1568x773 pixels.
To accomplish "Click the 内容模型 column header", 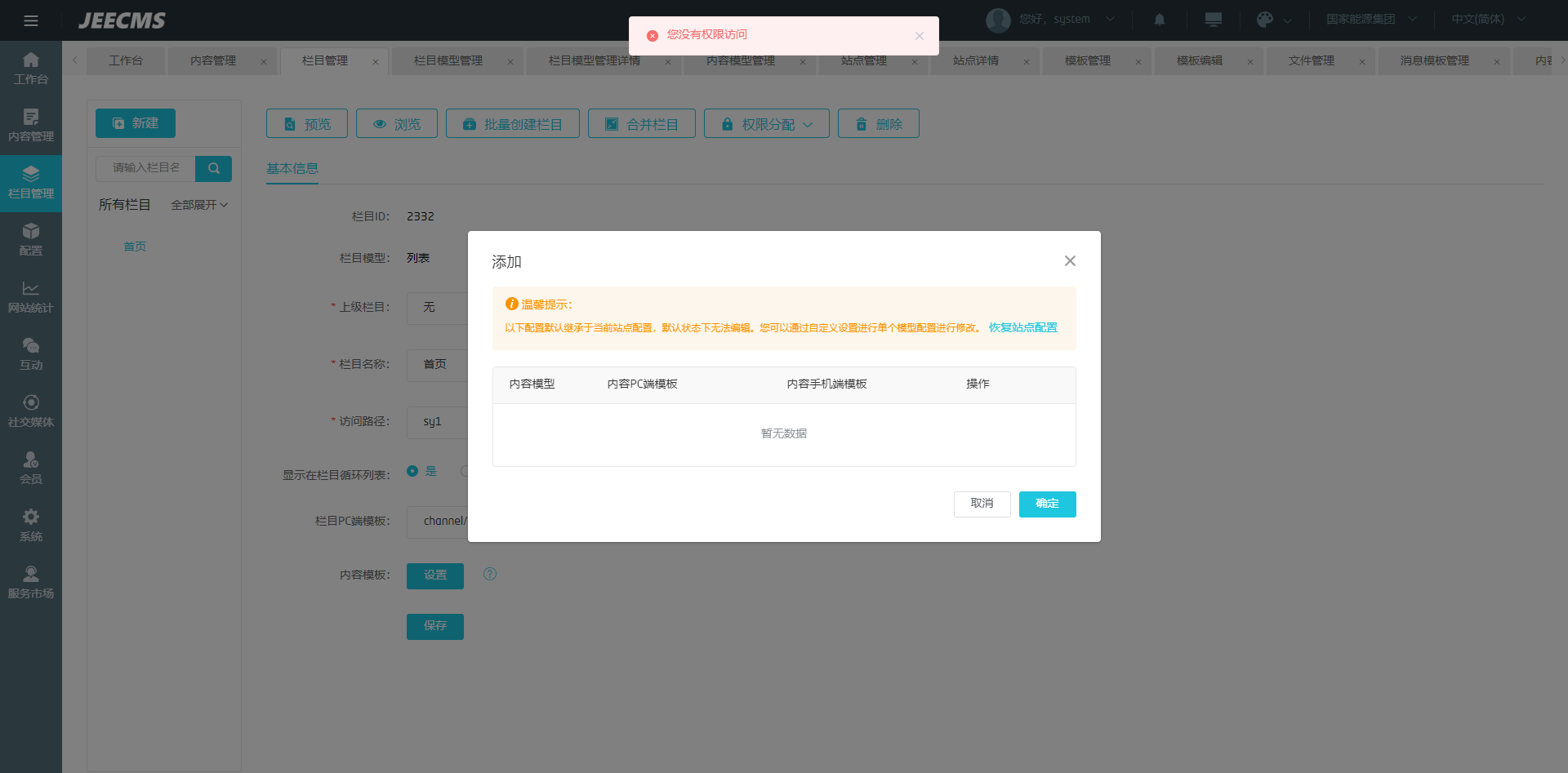I will (x=532, y=384).
